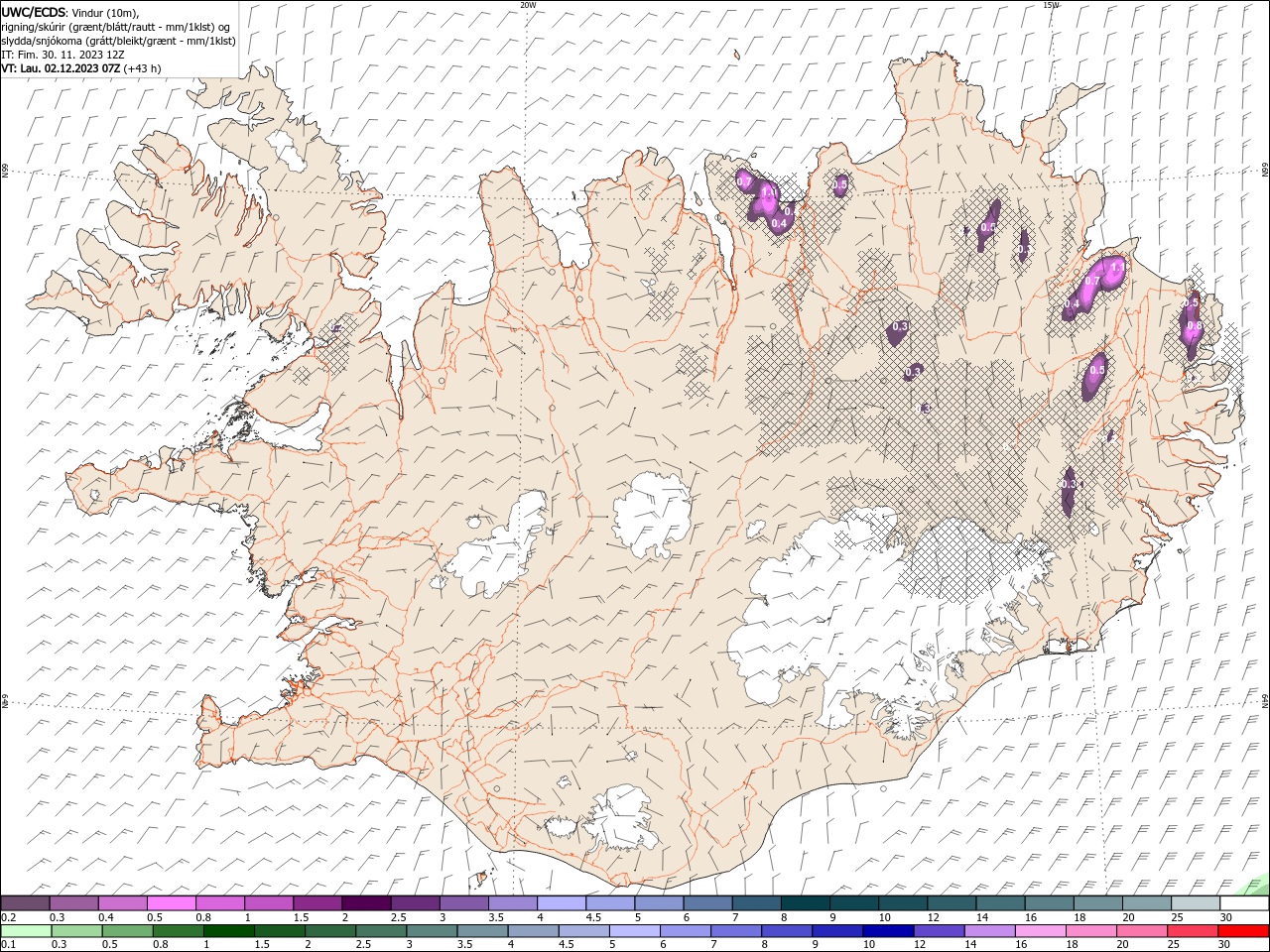Viewport: 1270px width, 952px height.
Task: Click the IT: Fim. 30. 11. 2023 12Z line
Action: 63,55
